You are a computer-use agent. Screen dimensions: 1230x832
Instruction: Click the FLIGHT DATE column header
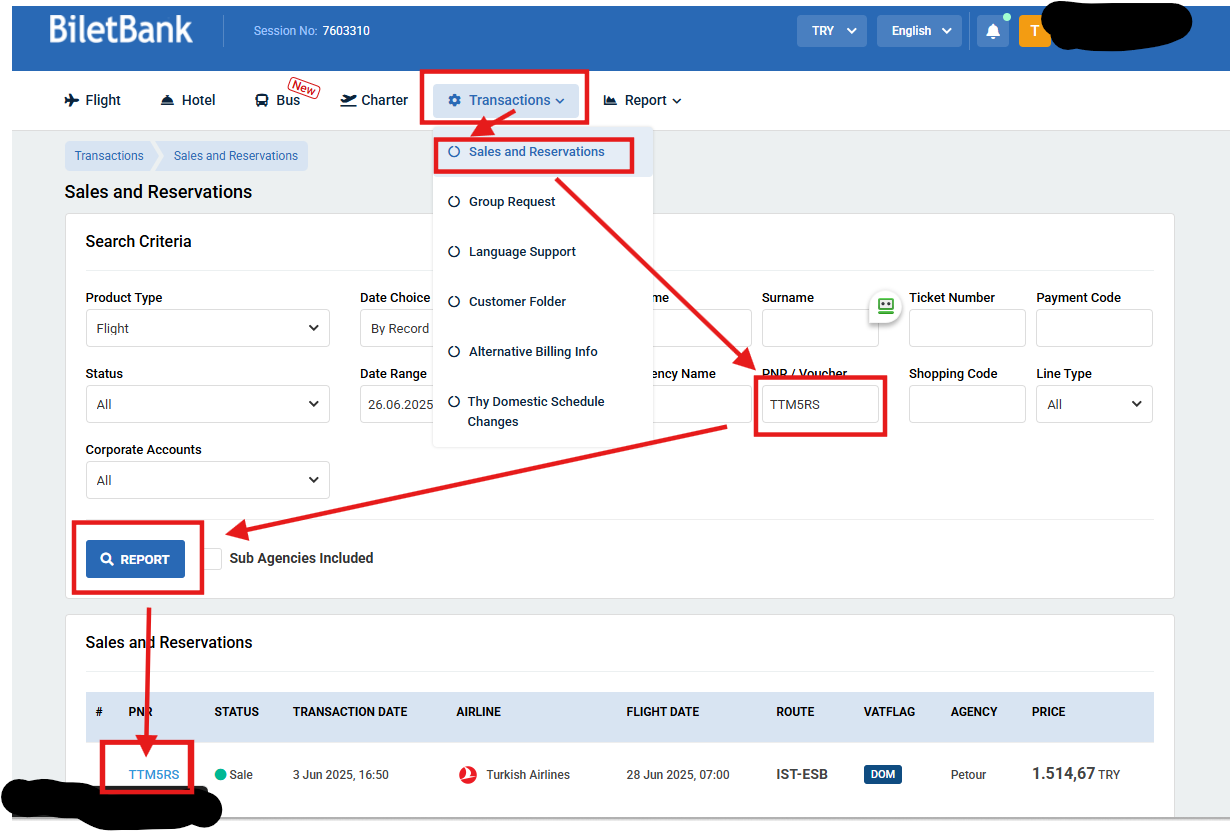(x=663, y=712)
